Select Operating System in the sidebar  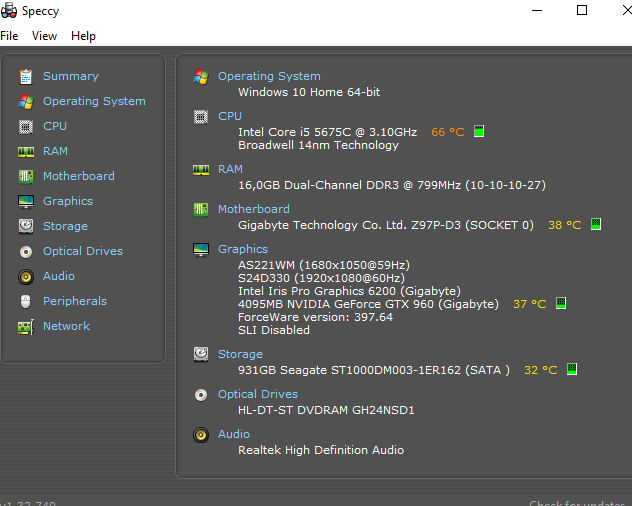click(94, 101)
